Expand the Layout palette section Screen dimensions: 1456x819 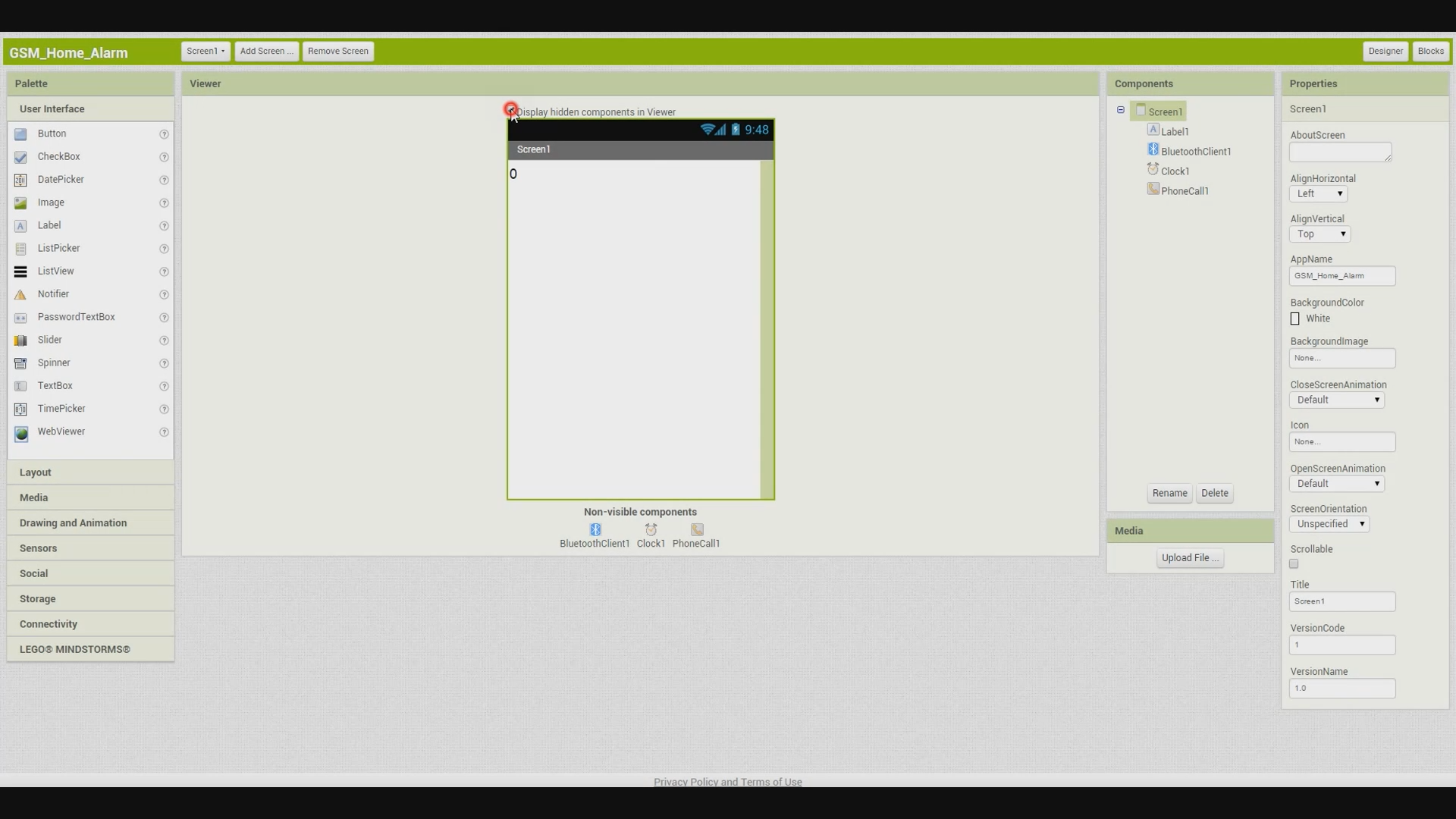(x=36, y=472)
